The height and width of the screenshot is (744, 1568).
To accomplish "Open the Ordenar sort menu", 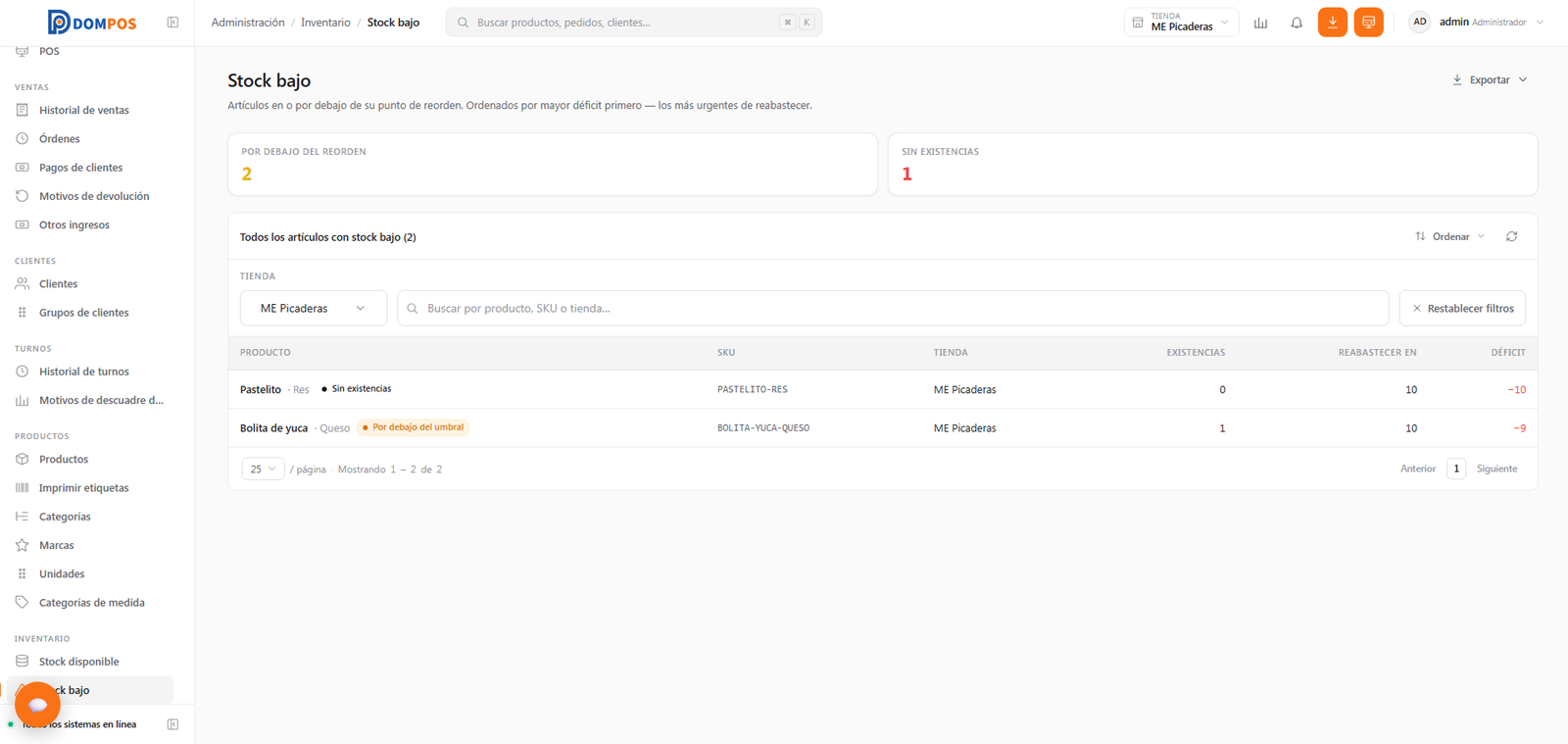I will click(1450, 236).
